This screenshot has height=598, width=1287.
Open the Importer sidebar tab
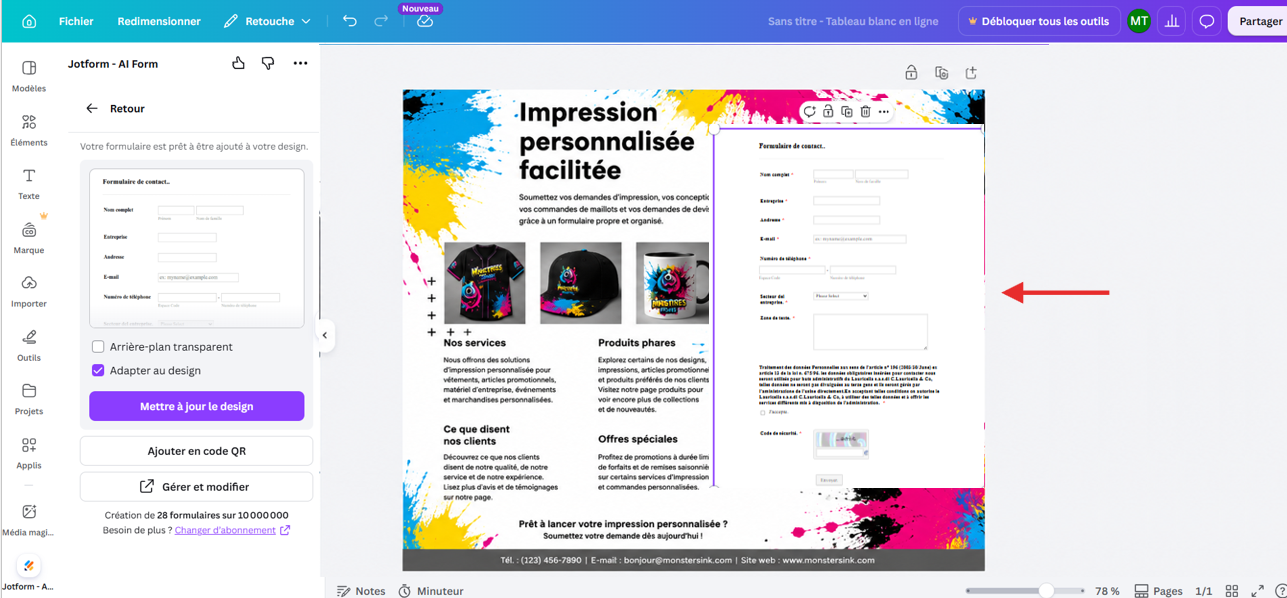29,292
